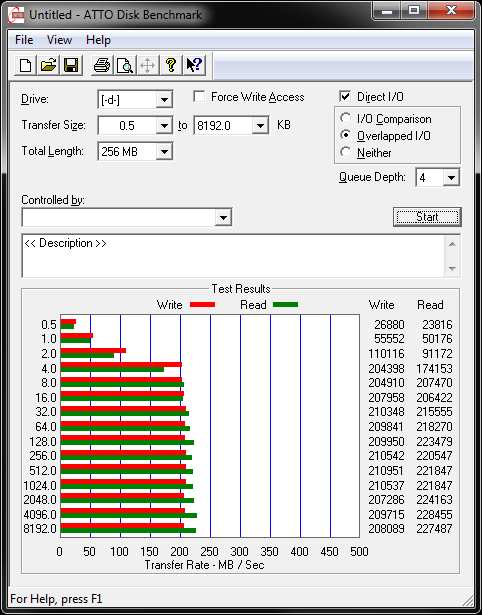Click the ATTO app icon in title bar

click(x=17, y=15)
